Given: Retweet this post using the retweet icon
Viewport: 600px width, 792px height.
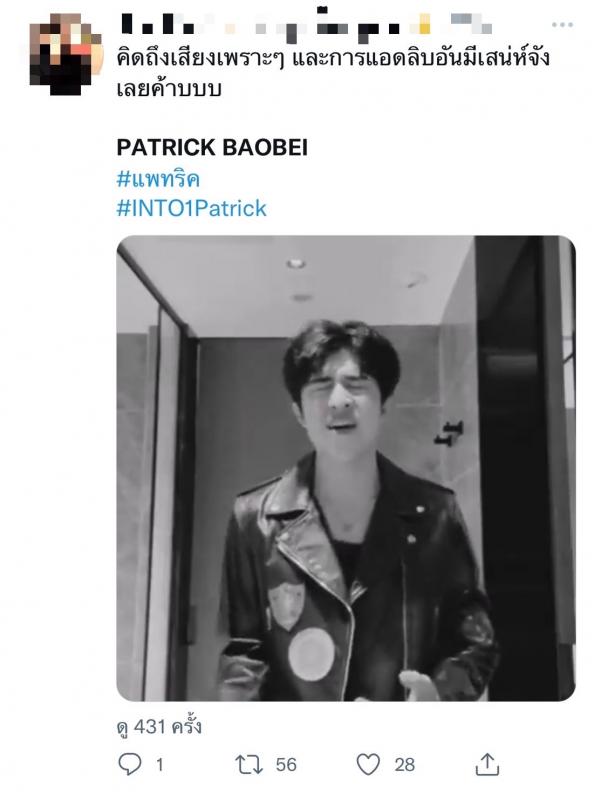Looking at the screenshot, I should [249, 765].
